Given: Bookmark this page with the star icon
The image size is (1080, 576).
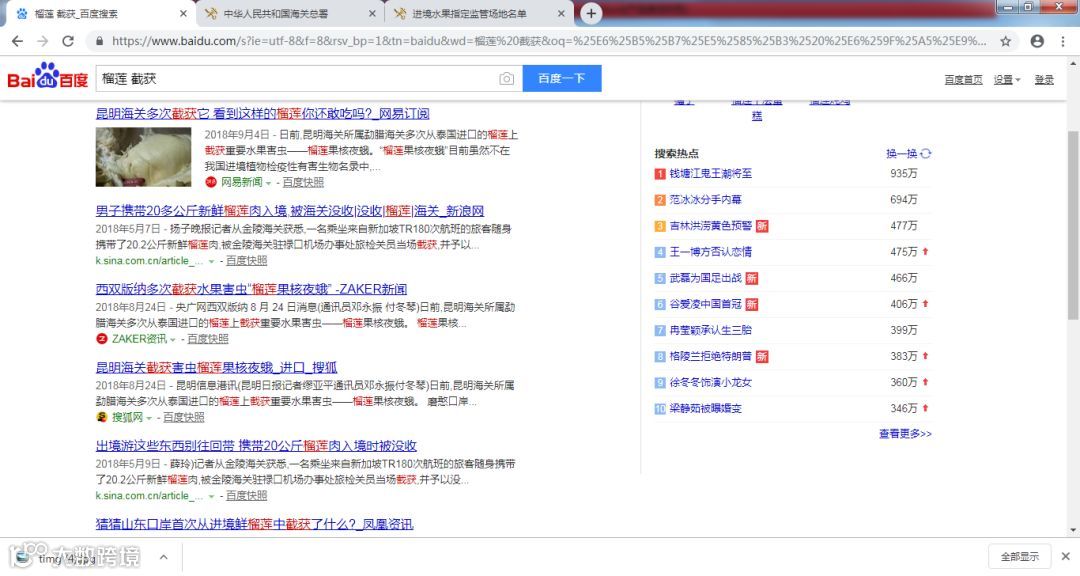Looking at the screenshot, I should click(x=1006, y=41).
